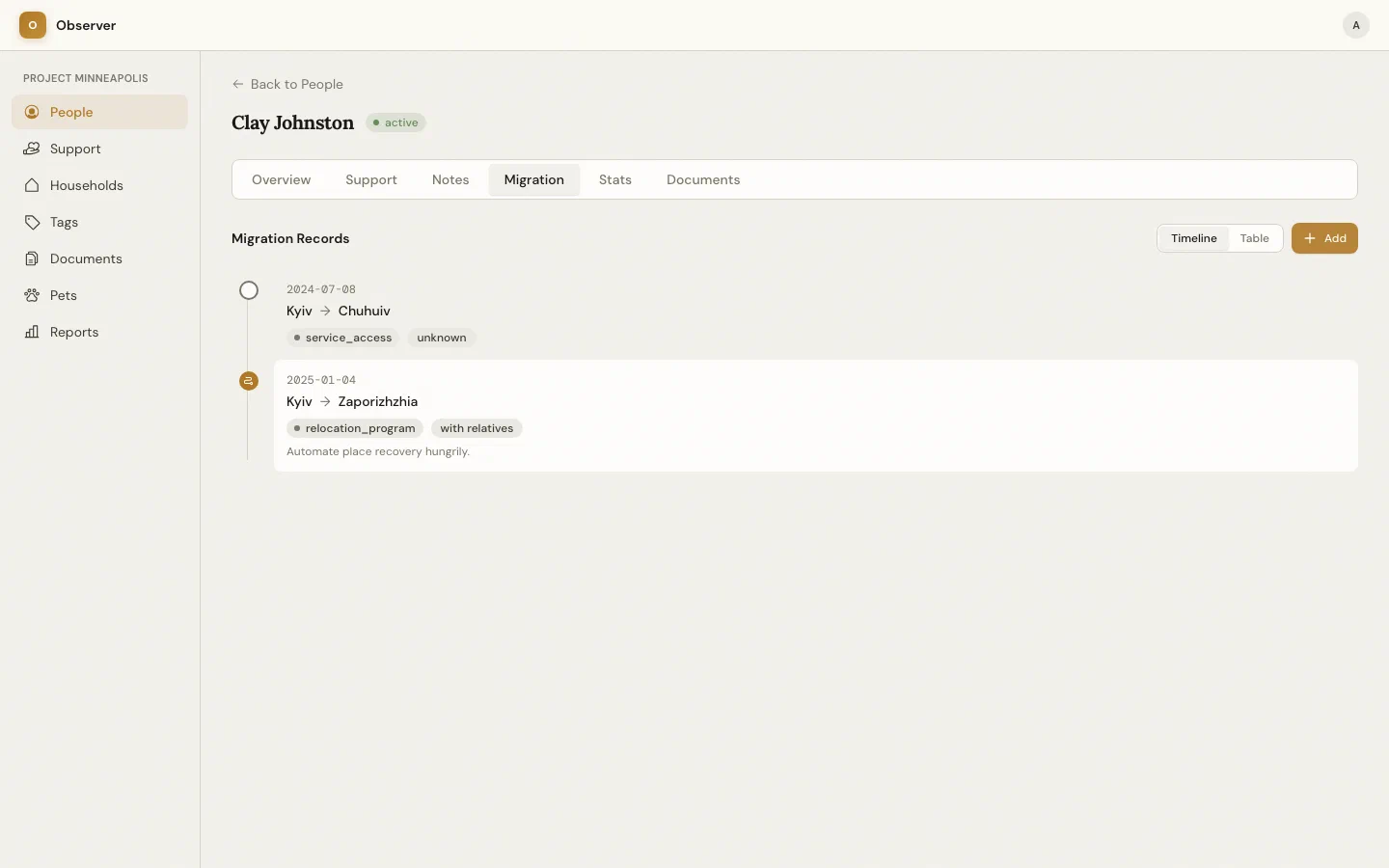
Task: Open the user avatar menu
Action: point(1355,25)
